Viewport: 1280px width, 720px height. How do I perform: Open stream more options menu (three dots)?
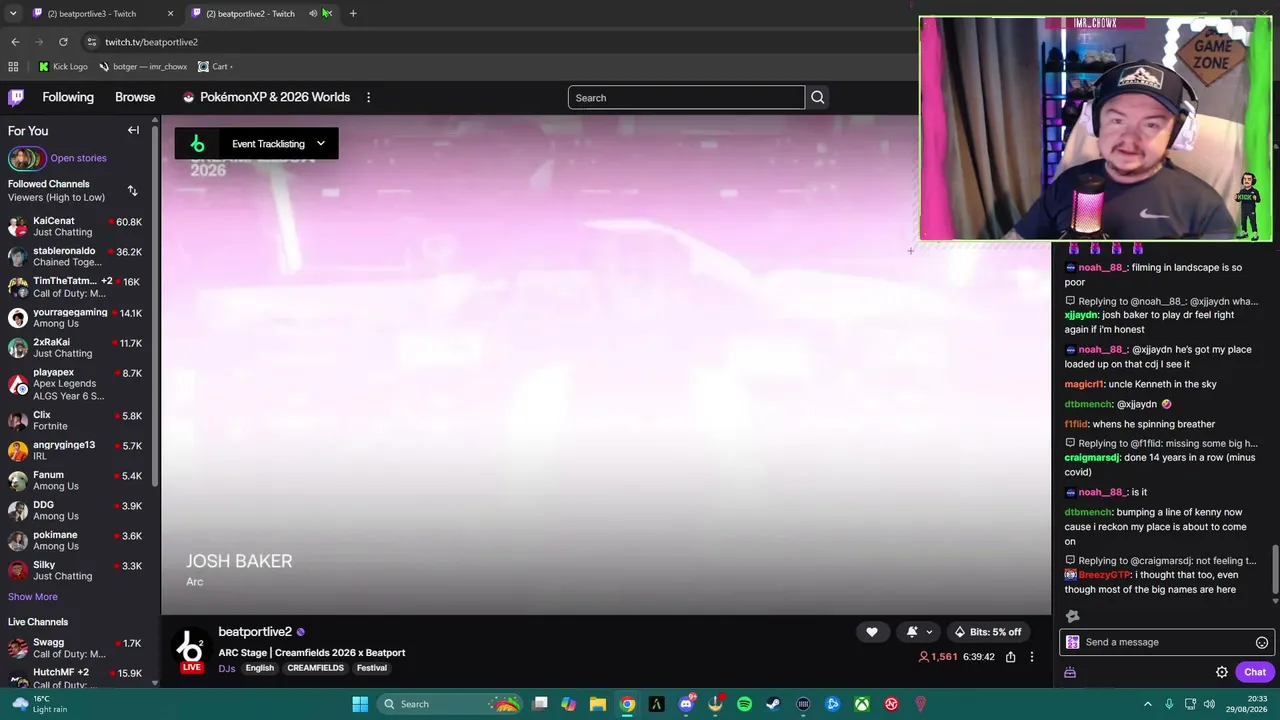point(1032,657)
